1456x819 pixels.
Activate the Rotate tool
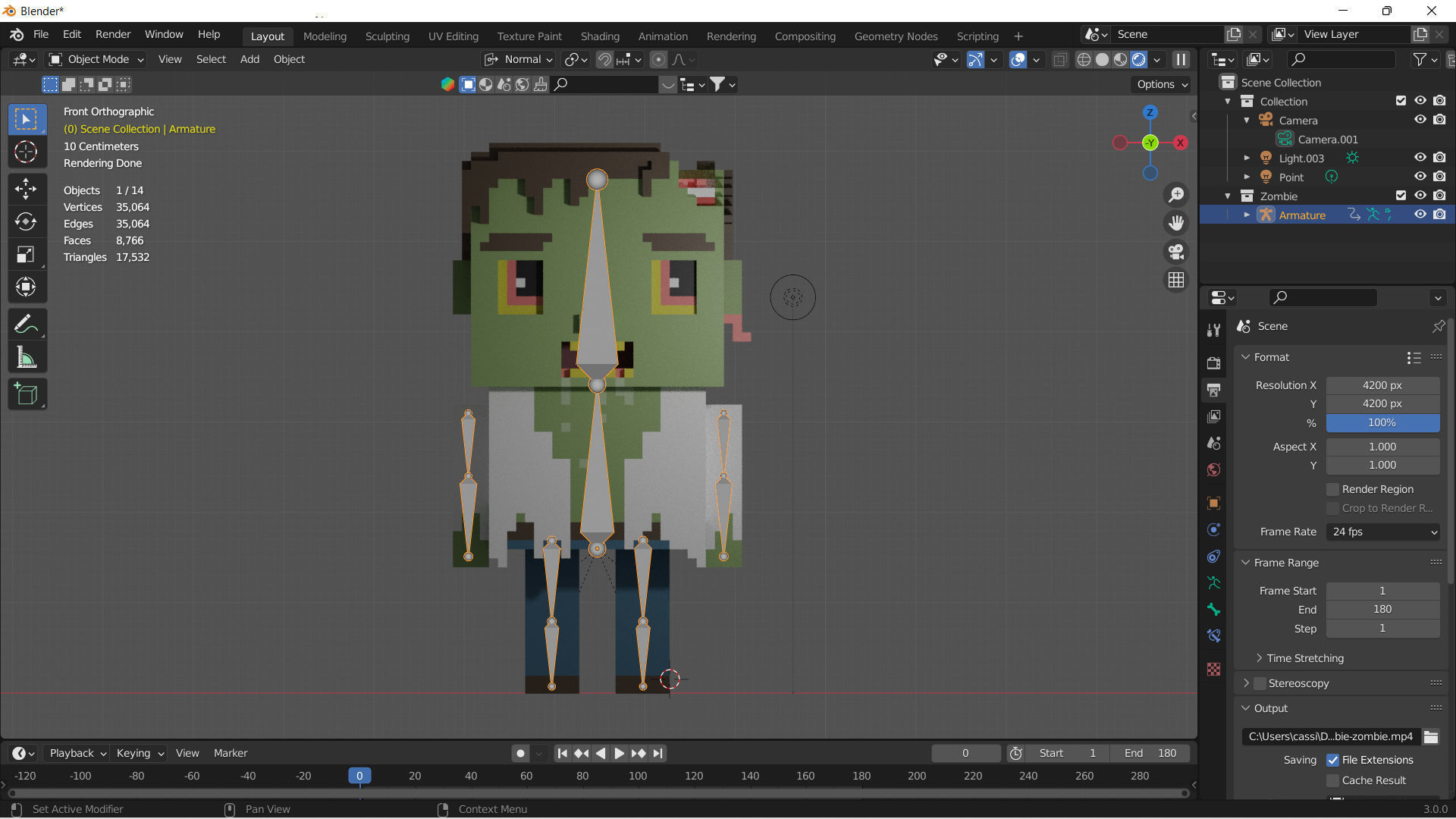(27, 222)
